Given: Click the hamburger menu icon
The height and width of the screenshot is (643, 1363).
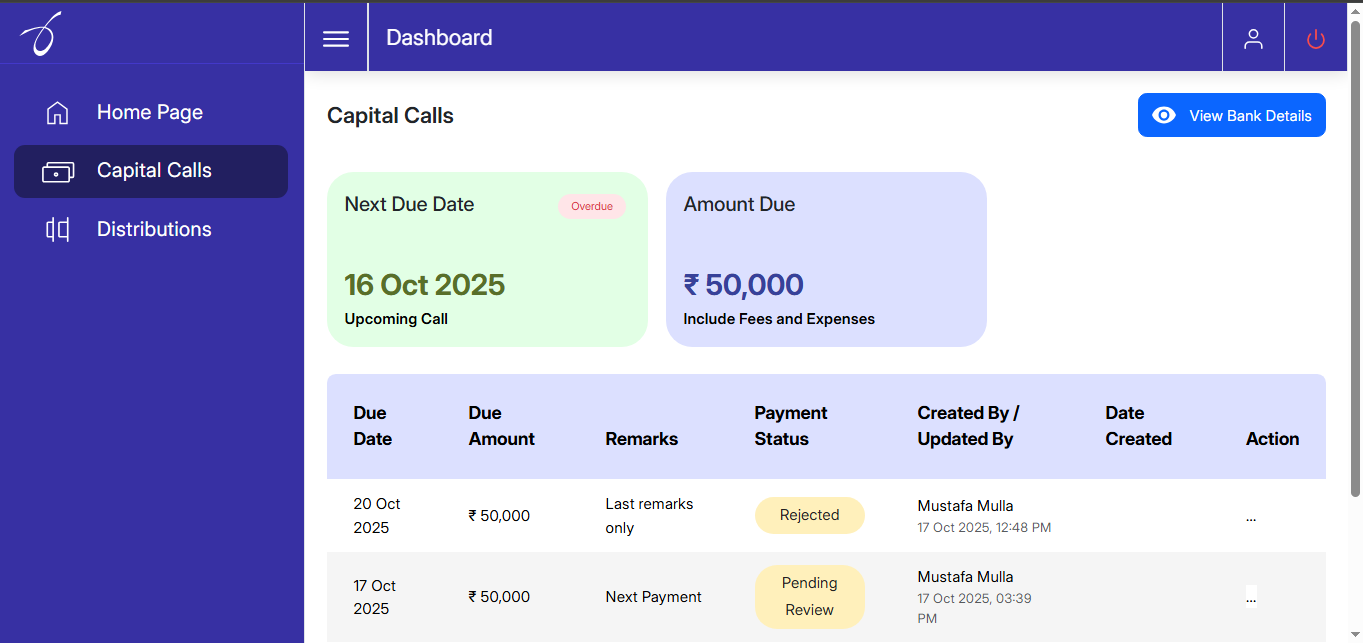Looking at the screenshot, I should (336, 38).
